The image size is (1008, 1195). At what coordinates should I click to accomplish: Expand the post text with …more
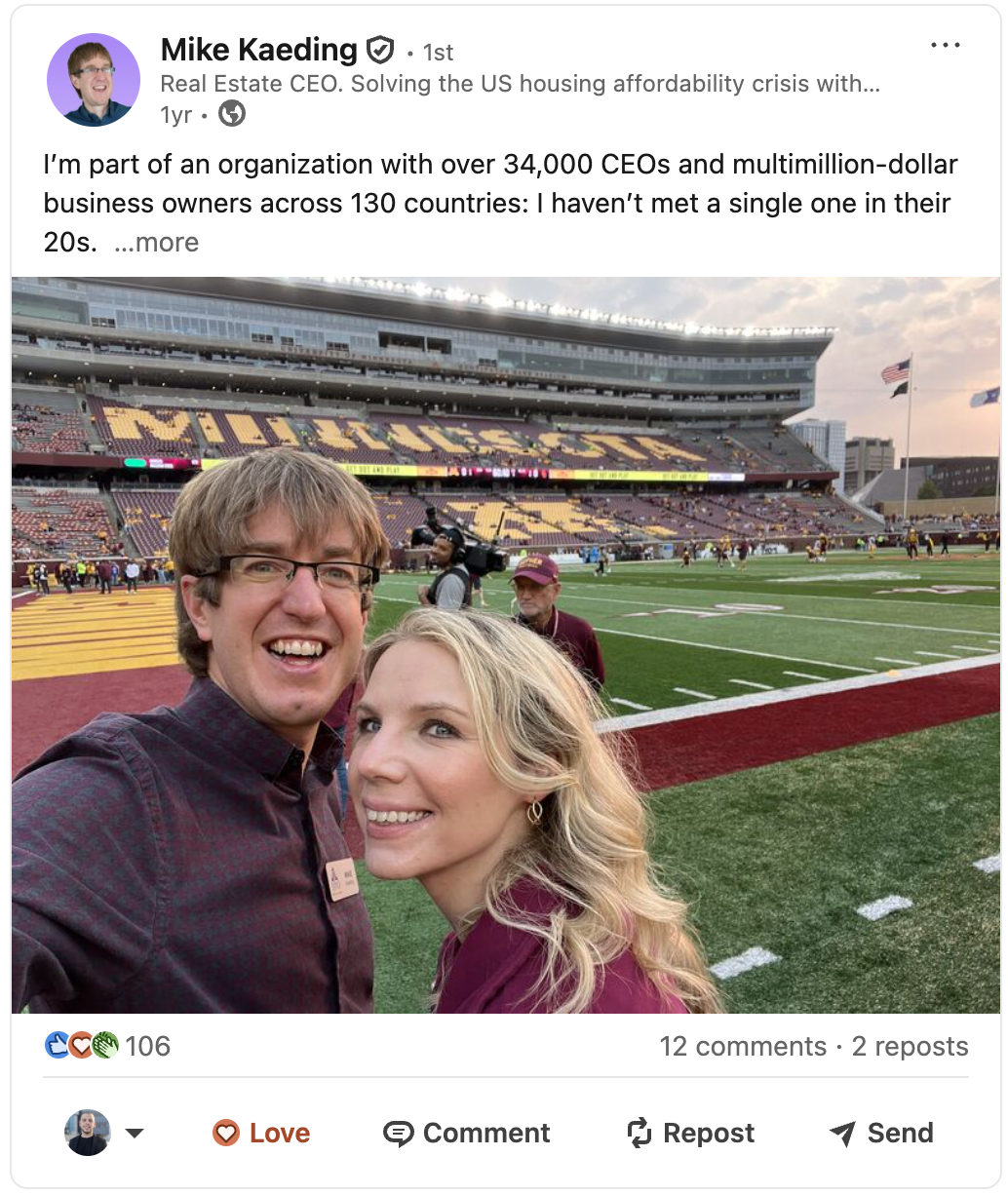click(x=156, y=243)
